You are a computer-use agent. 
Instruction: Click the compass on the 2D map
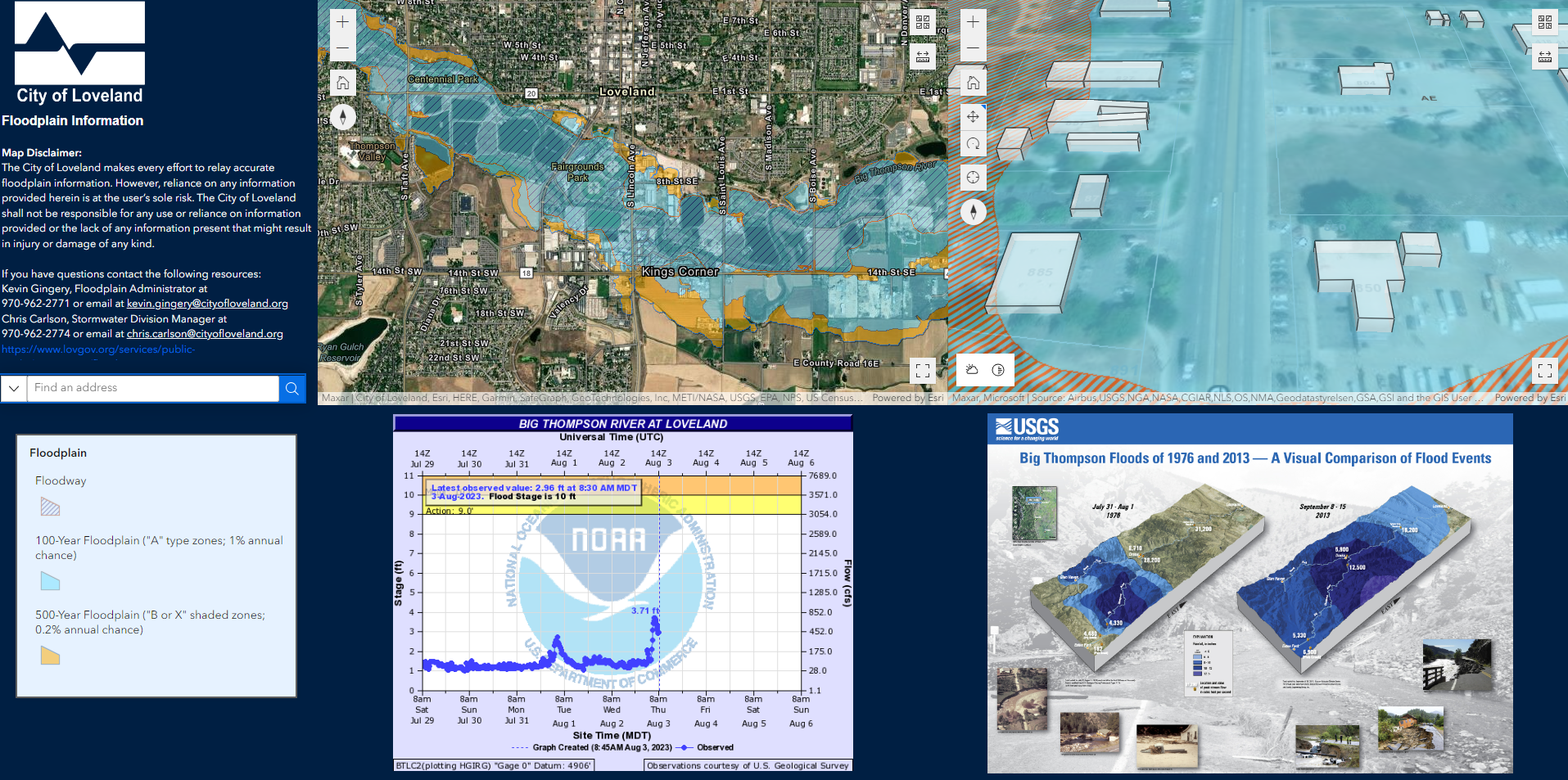pos(342,117)
